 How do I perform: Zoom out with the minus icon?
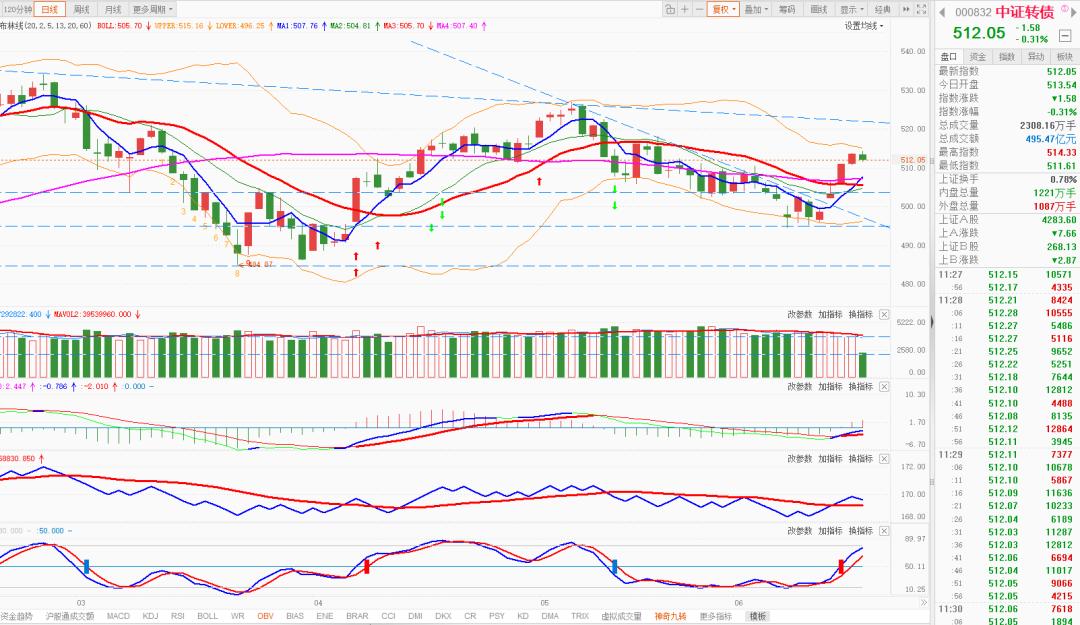coord(699,10)
